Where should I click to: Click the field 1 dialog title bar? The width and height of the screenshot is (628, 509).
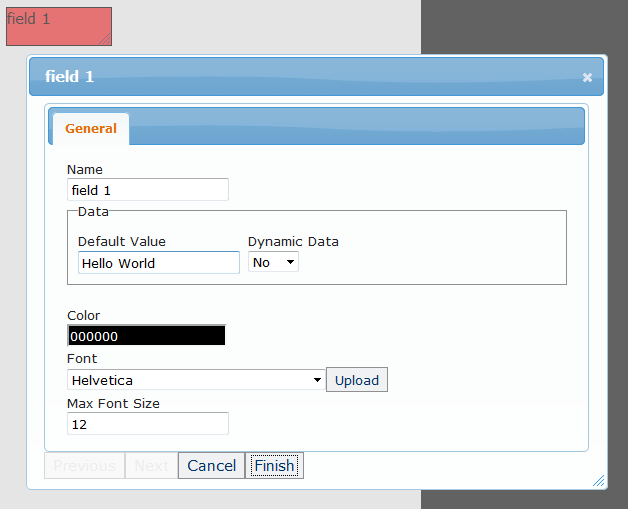(x=304, y=76)
